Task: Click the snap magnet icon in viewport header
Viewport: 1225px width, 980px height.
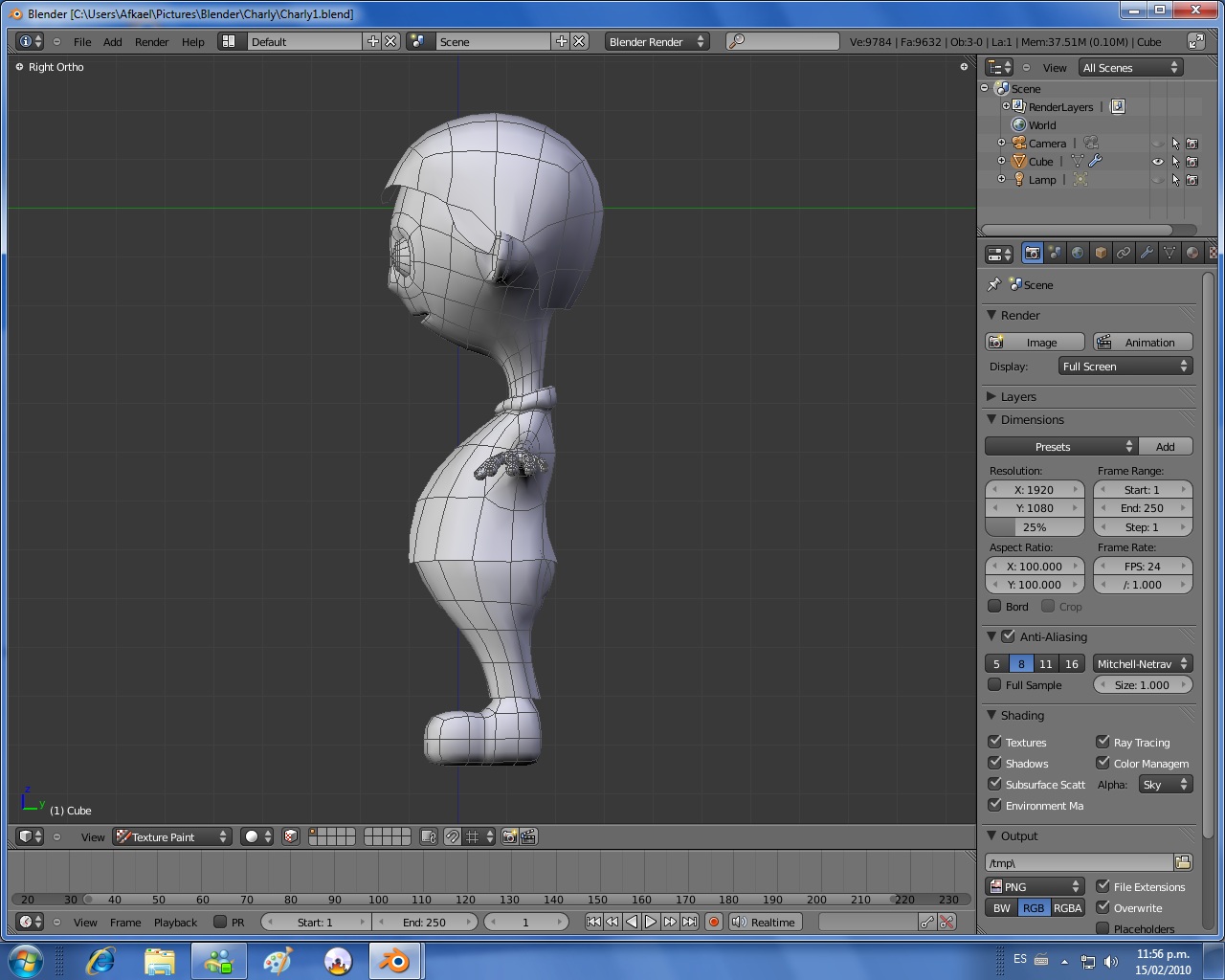Action: [x=453, y=837]
